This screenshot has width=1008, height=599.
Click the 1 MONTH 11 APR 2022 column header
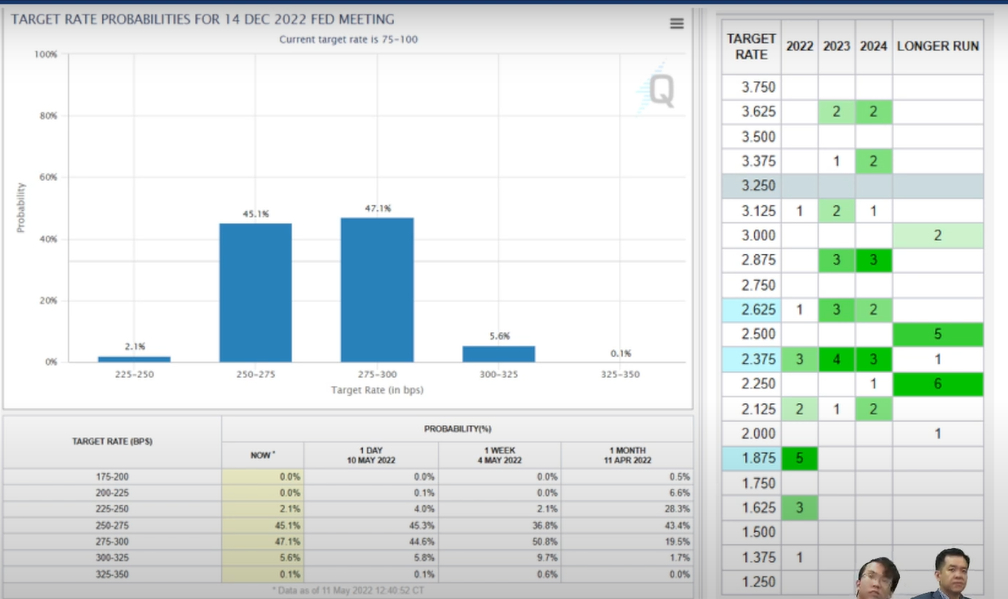pos(626,455)
